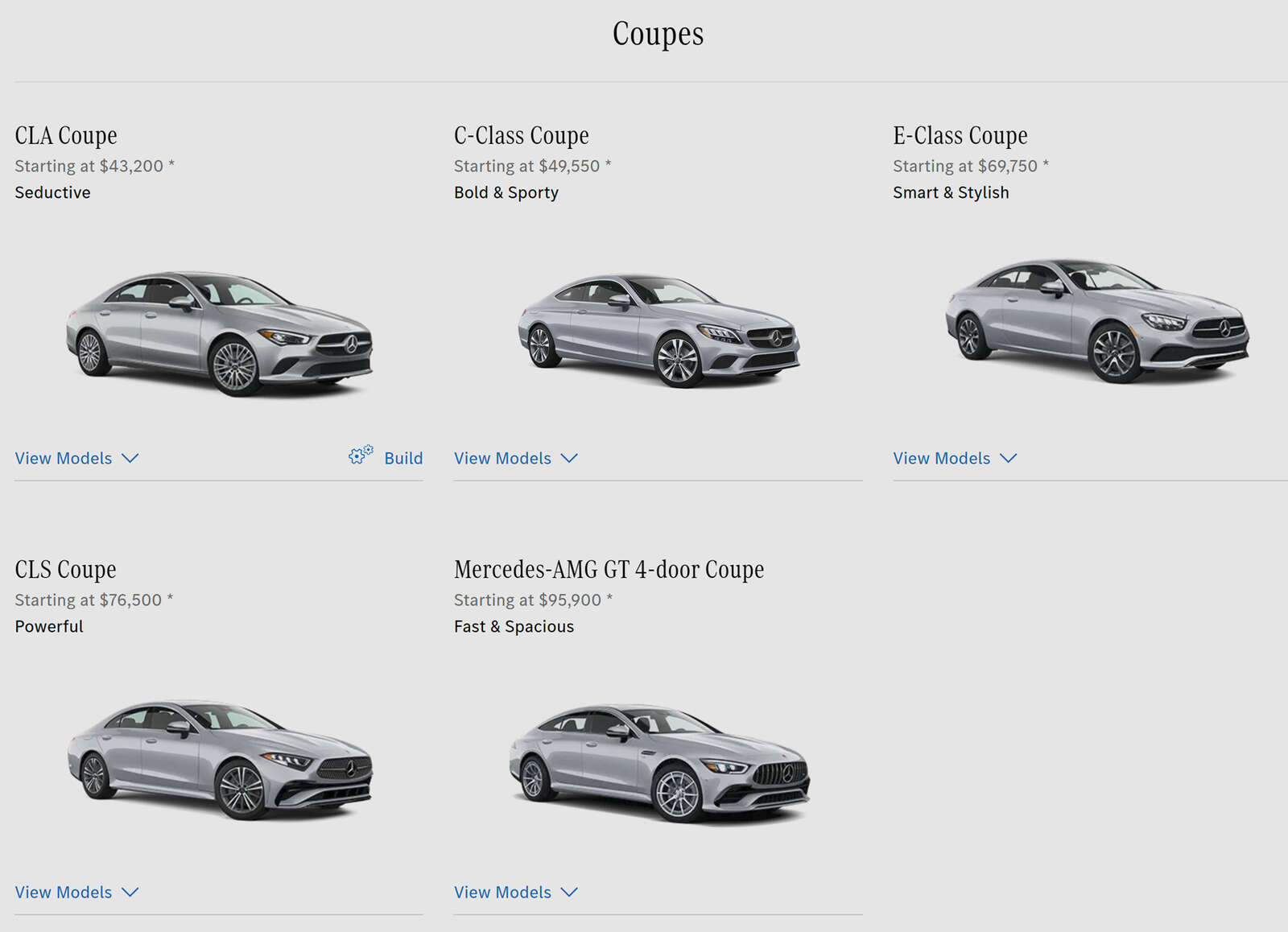Click the 'Smart & Stylish' tagline text
Image resolution: width=1288 pixels, height=932 pixels.
pos(951,192)
